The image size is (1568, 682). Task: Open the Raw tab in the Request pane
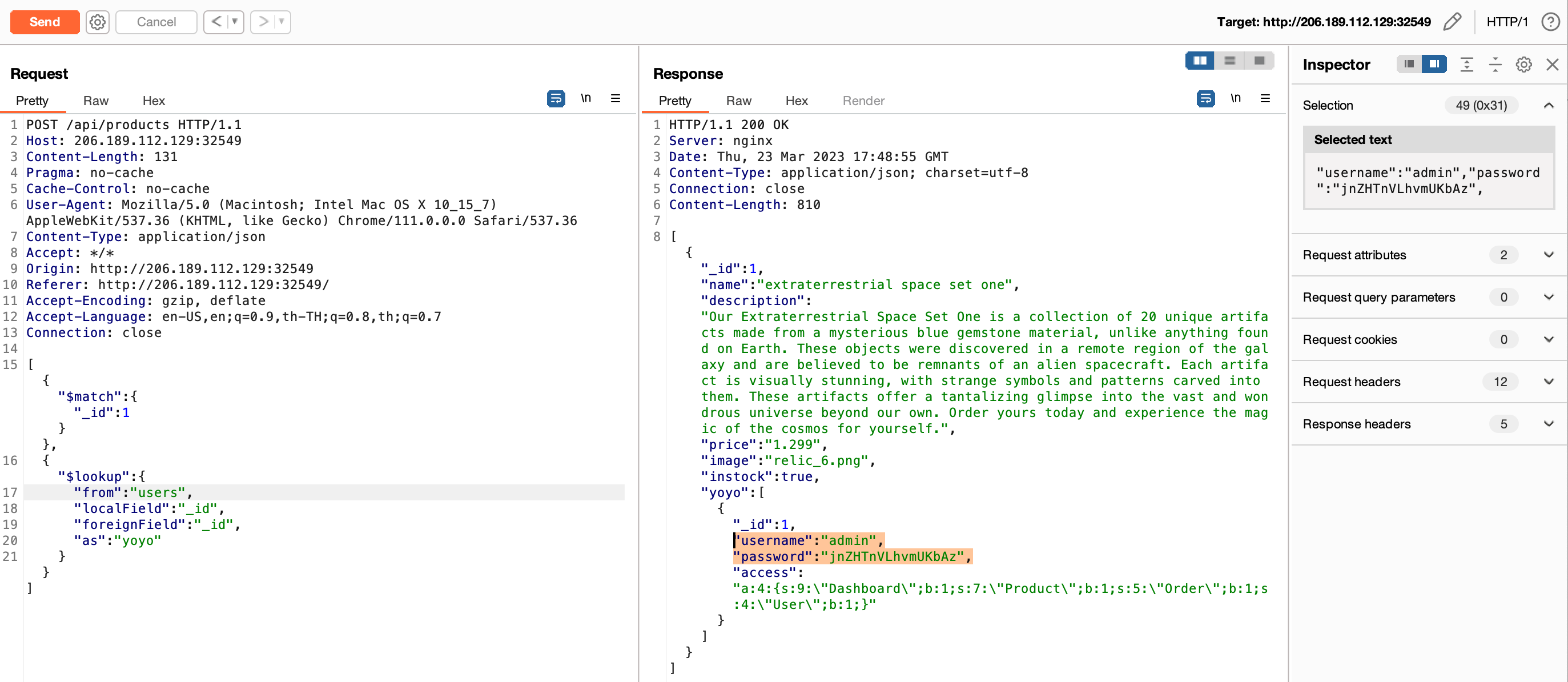(95, 101)
